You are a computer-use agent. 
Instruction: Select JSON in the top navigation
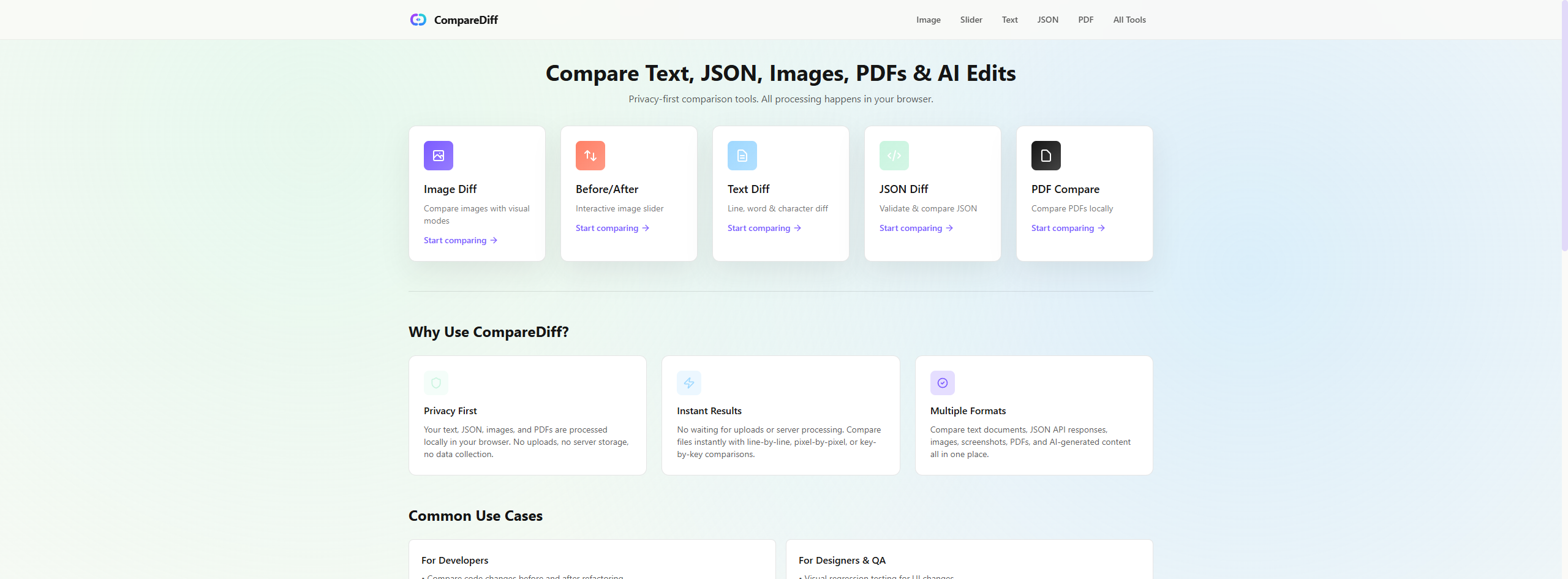coord(1048,20)
